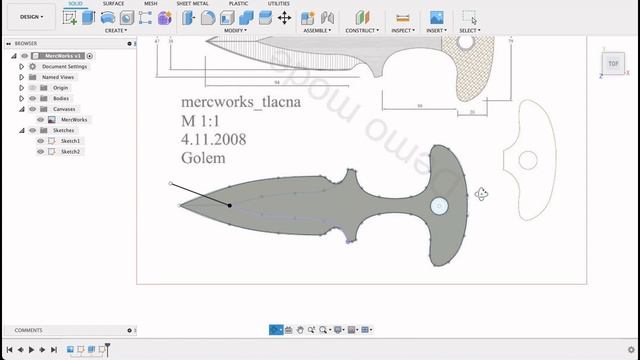This screenshot has width=640, height=360.
Task: Open the MODIFY dropdown menu
Action: [235, 31]
